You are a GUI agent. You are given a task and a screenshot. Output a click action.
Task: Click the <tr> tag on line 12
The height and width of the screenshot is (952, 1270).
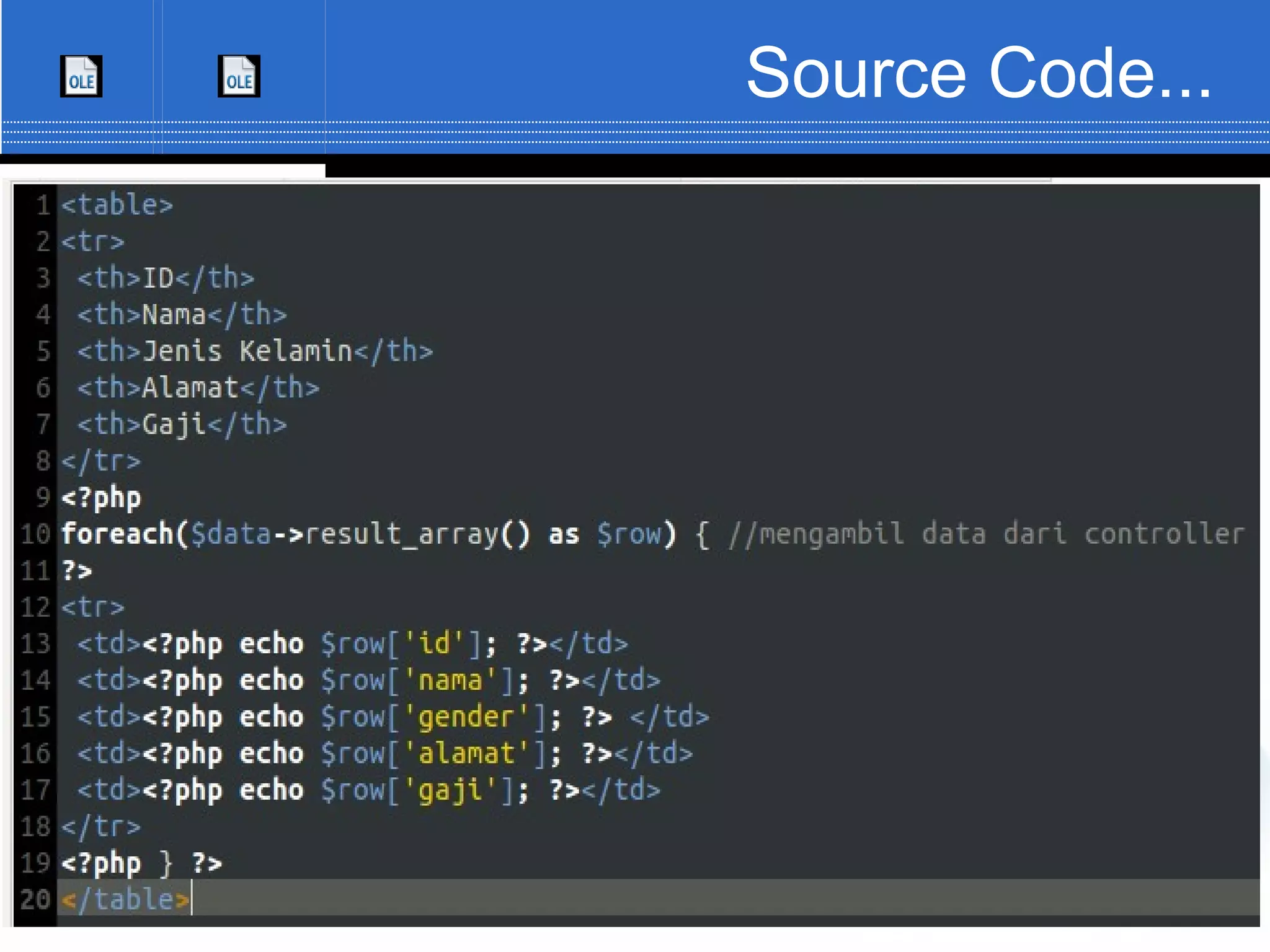[x=93, y=607]
